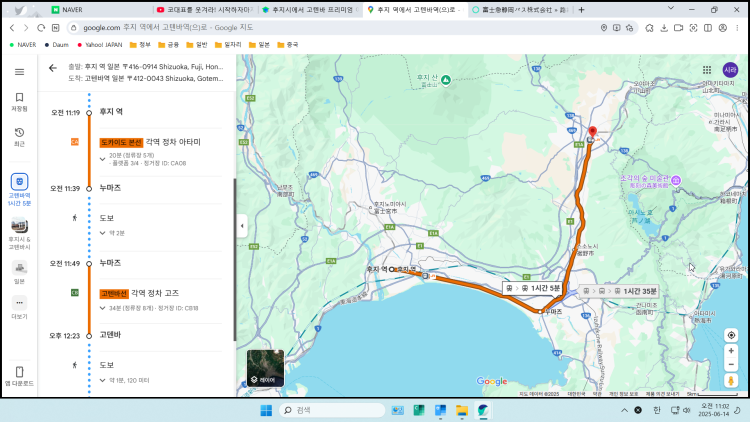Open the Saved places sidebar item
Viewport: 750px width, 422px height.
point(19,102)
